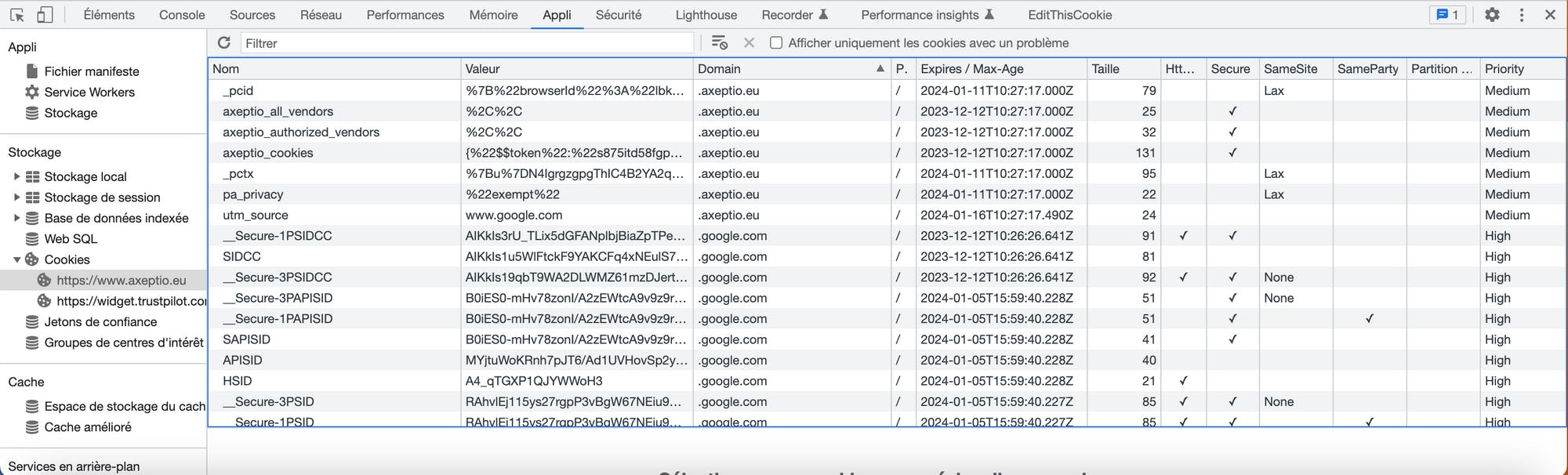Screen dimensions: 1568x475
Task: Sort cookies by Taille column
Action: (x=1123, y=69)
